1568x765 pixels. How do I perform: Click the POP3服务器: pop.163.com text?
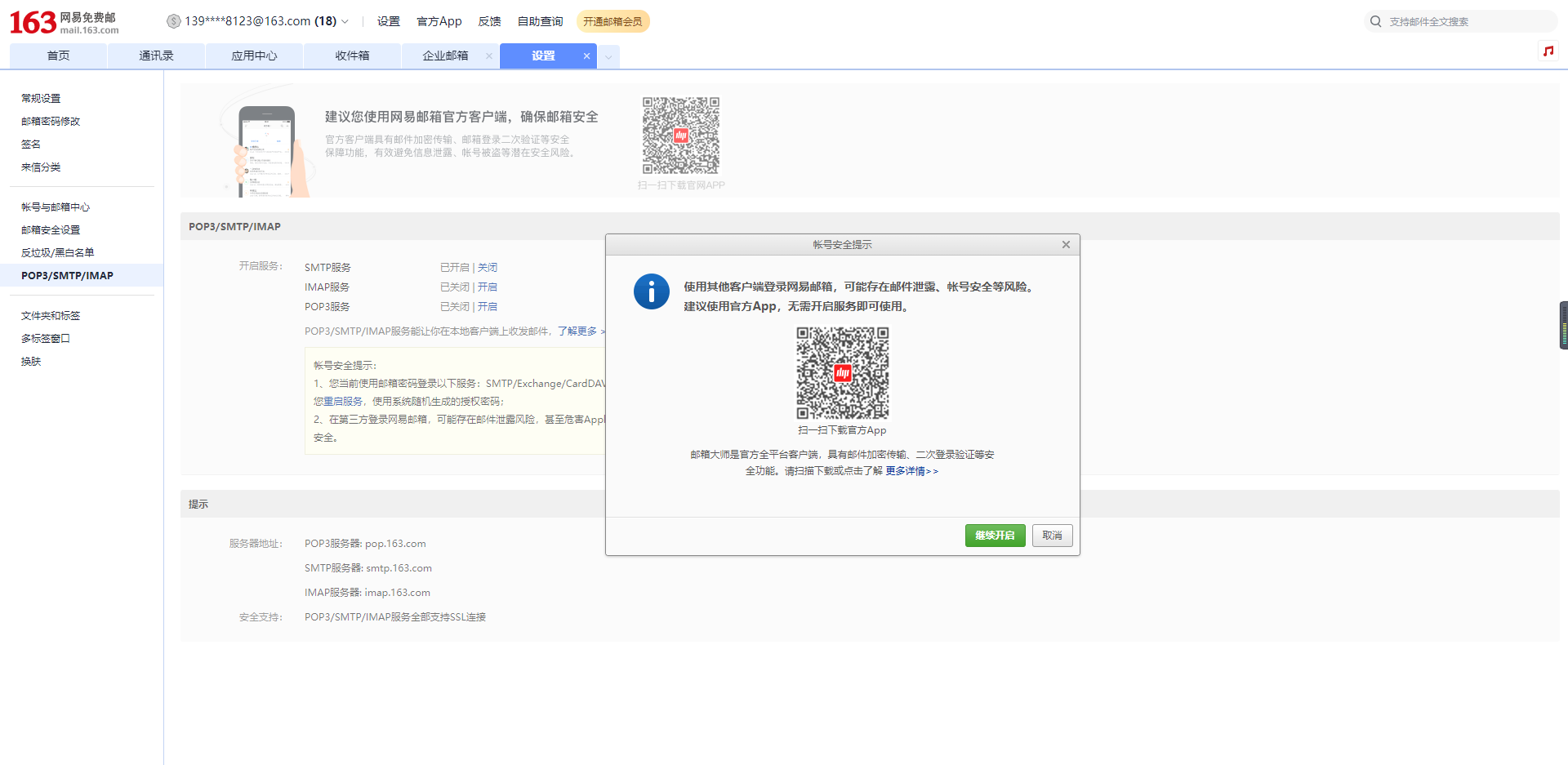pyautogui.click(x=365, y=543)
